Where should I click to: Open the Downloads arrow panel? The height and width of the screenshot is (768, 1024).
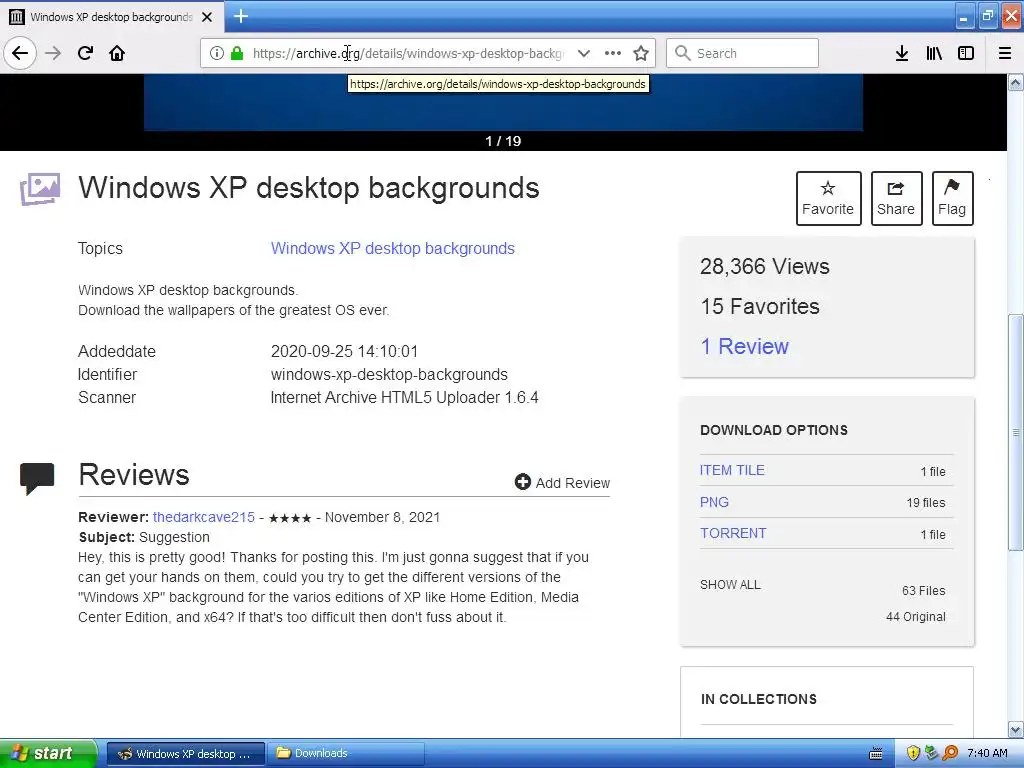[902, 53]
